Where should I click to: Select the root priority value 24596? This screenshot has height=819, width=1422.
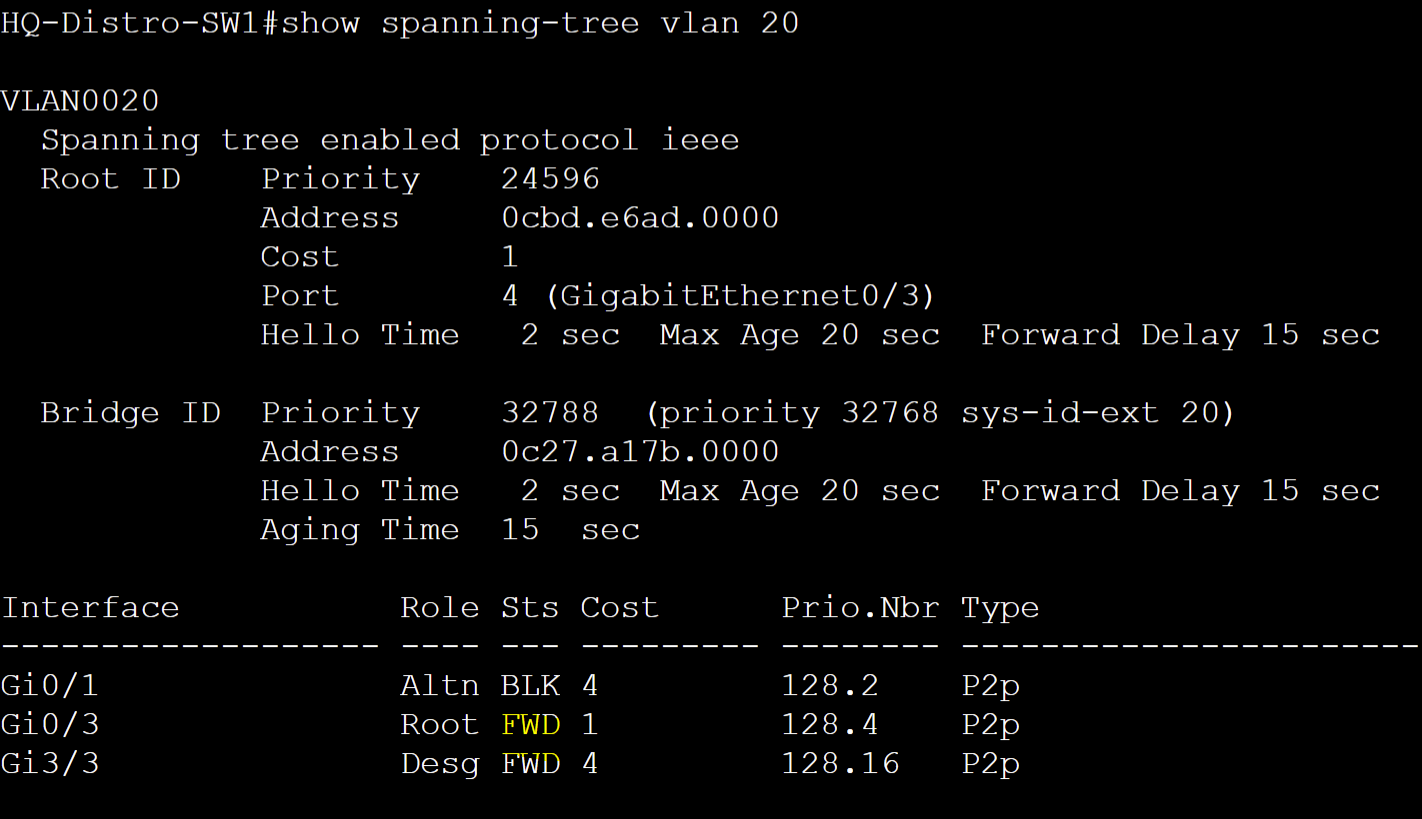[x=550, y=179]
